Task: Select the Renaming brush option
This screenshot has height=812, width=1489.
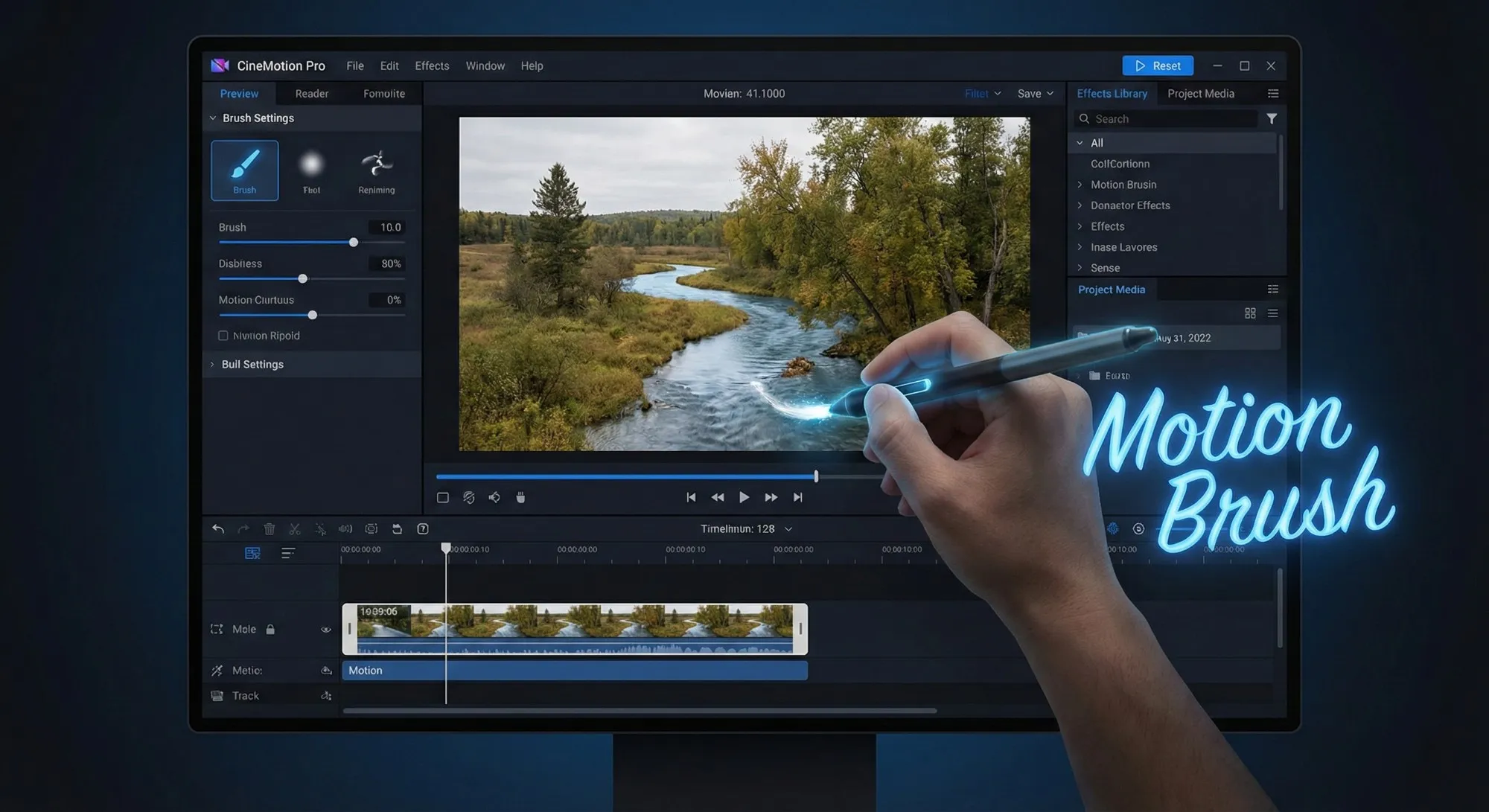Action: tap(376, 170)
